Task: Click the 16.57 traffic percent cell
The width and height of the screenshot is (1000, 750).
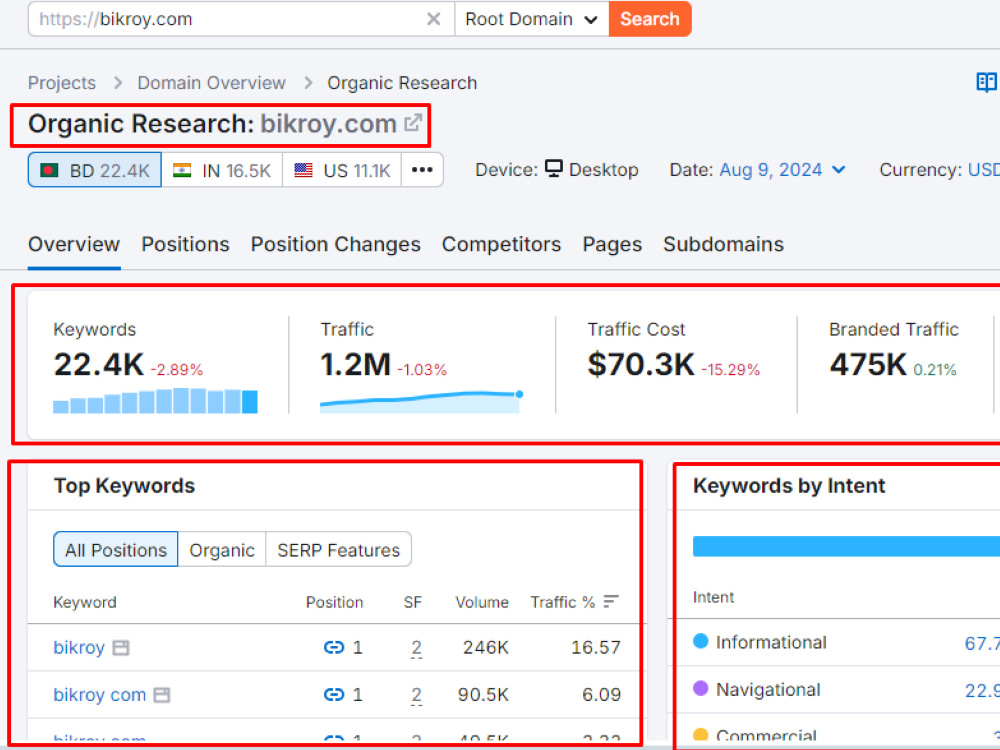Action: coord(596,647)
